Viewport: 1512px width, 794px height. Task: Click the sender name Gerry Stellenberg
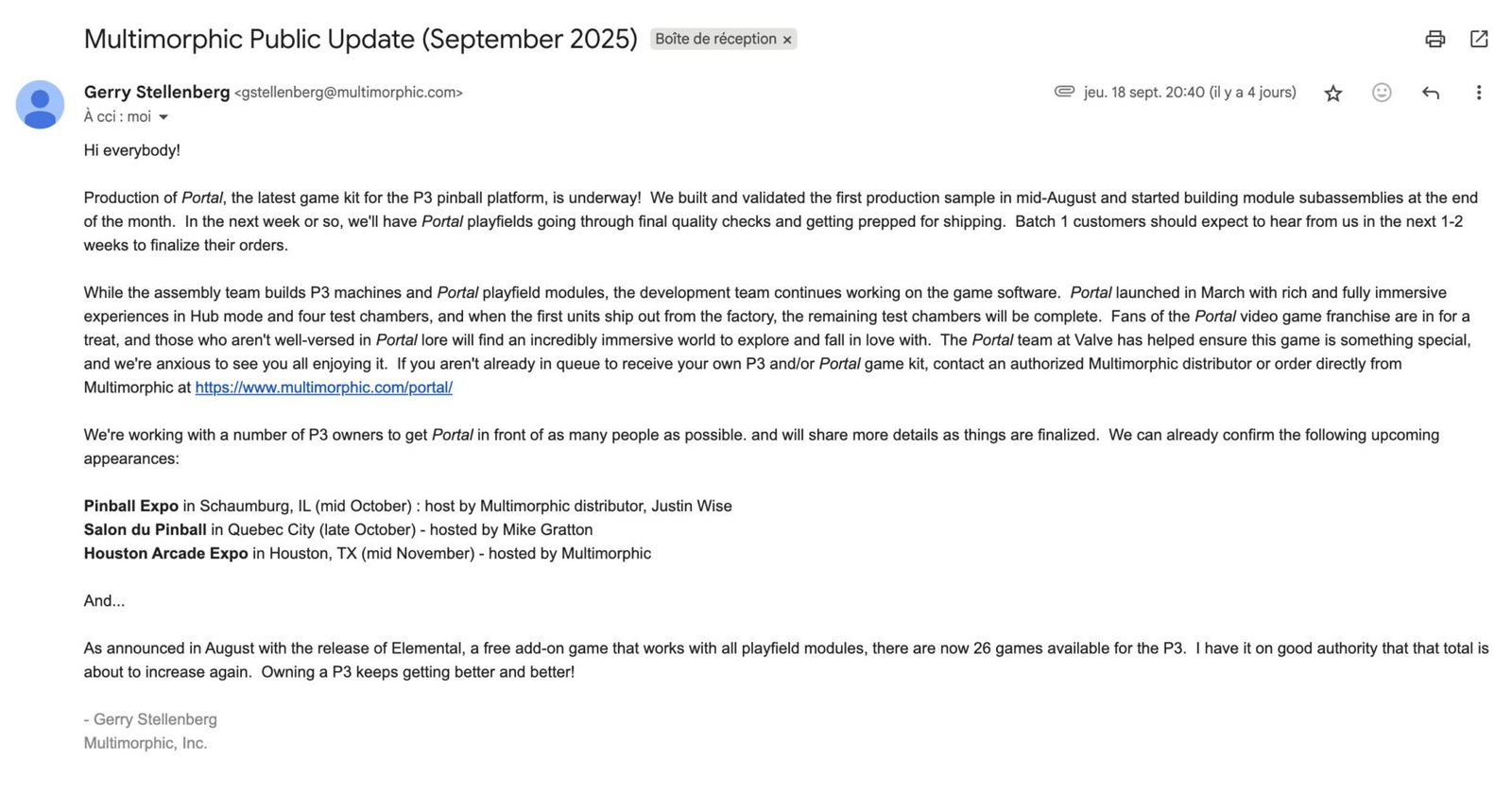click(157, 92)
